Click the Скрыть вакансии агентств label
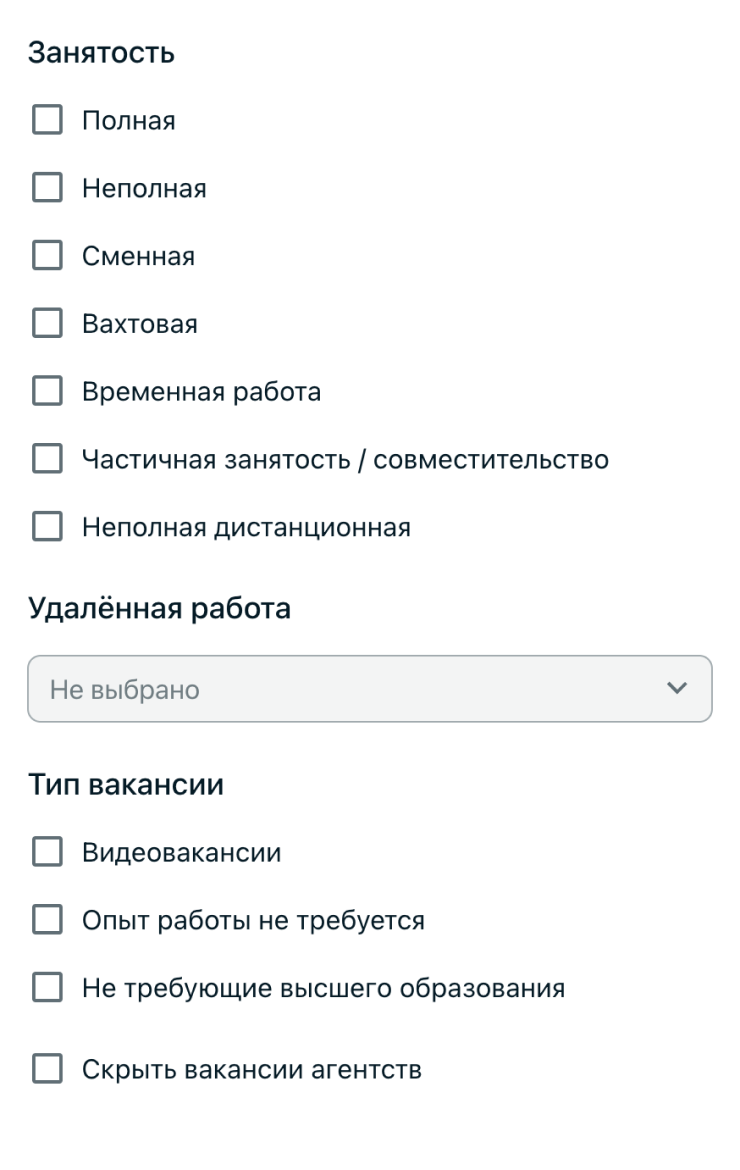Viewport: 740px width, 1170px height. 251,1069
